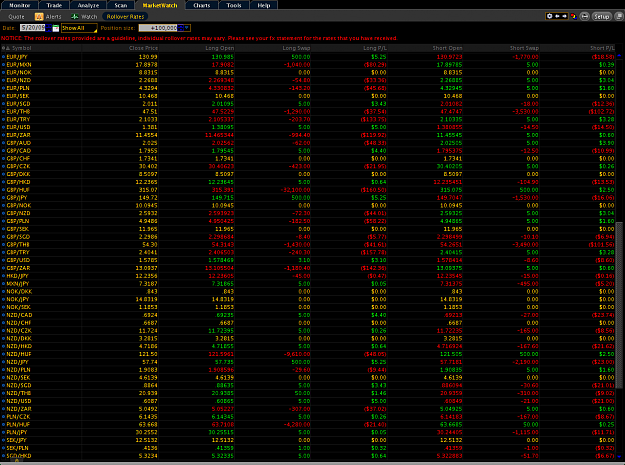Click the EUR/ZAR symbol
The image size is (625, 465).
[19, 135]
